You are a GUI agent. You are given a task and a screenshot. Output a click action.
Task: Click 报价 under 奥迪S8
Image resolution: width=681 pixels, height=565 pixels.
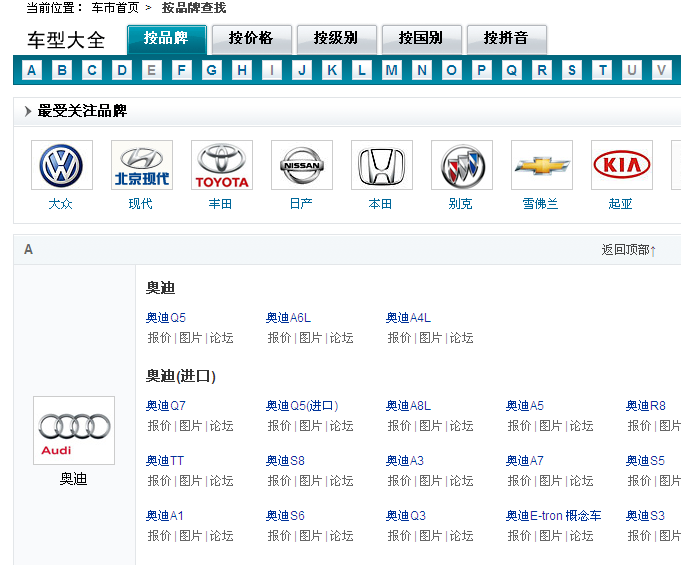pyautogui.click(x=279, y=481)
